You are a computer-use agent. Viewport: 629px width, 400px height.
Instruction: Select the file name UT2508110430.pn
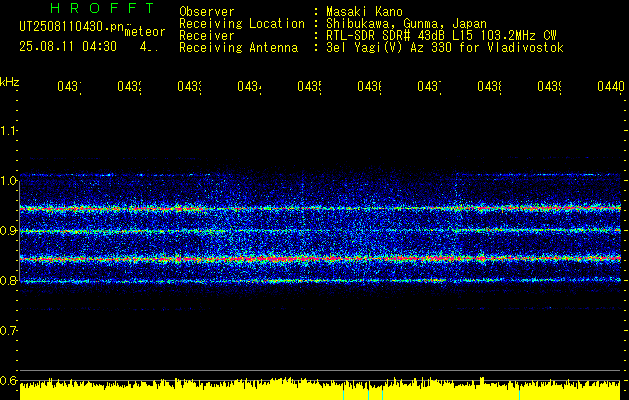(72, 27)
